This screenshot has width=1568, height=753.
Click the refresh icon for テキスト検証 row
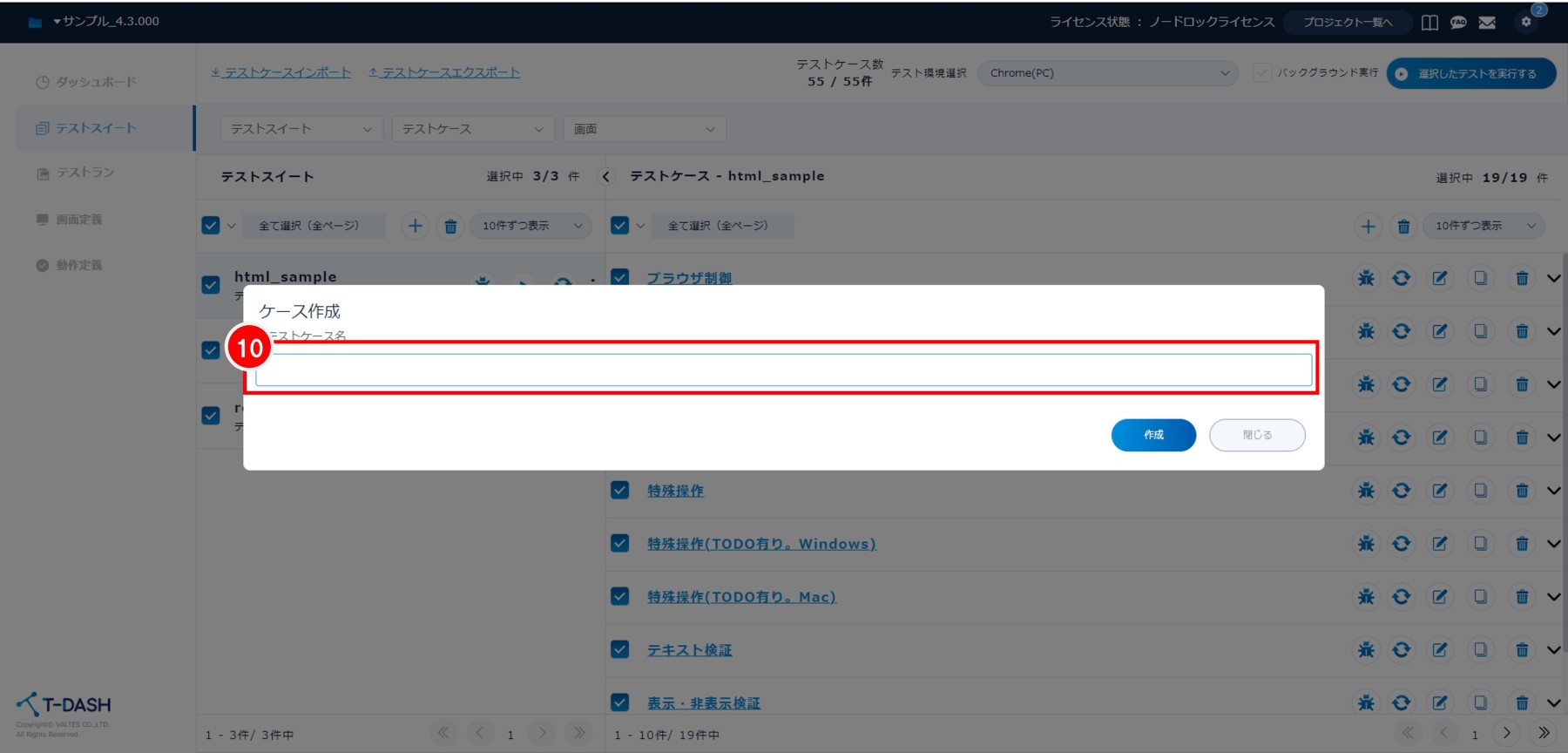click(x=1402, y=650)
